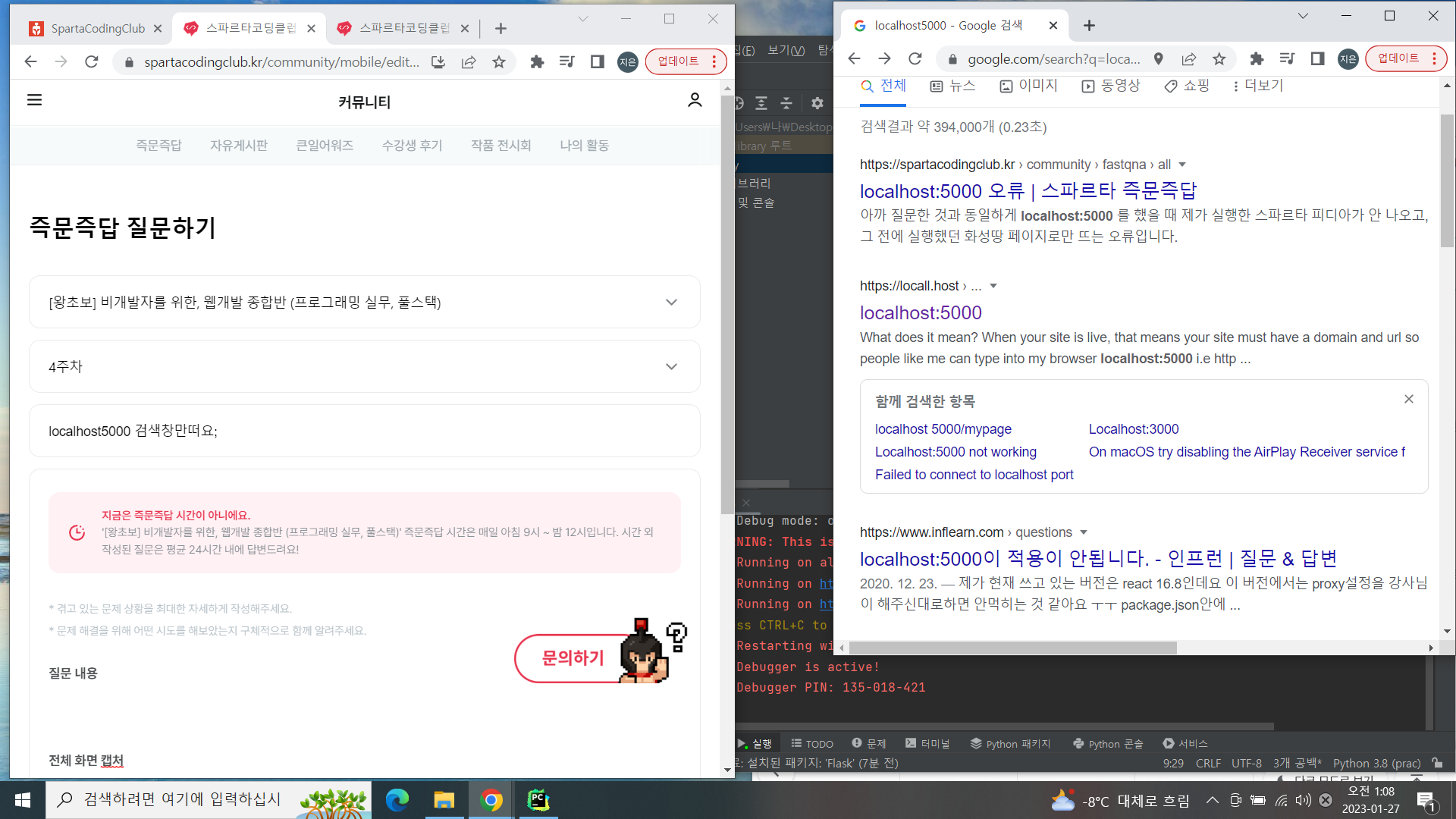Open location pin icon in Google address bar

[x=1158, y=59]
